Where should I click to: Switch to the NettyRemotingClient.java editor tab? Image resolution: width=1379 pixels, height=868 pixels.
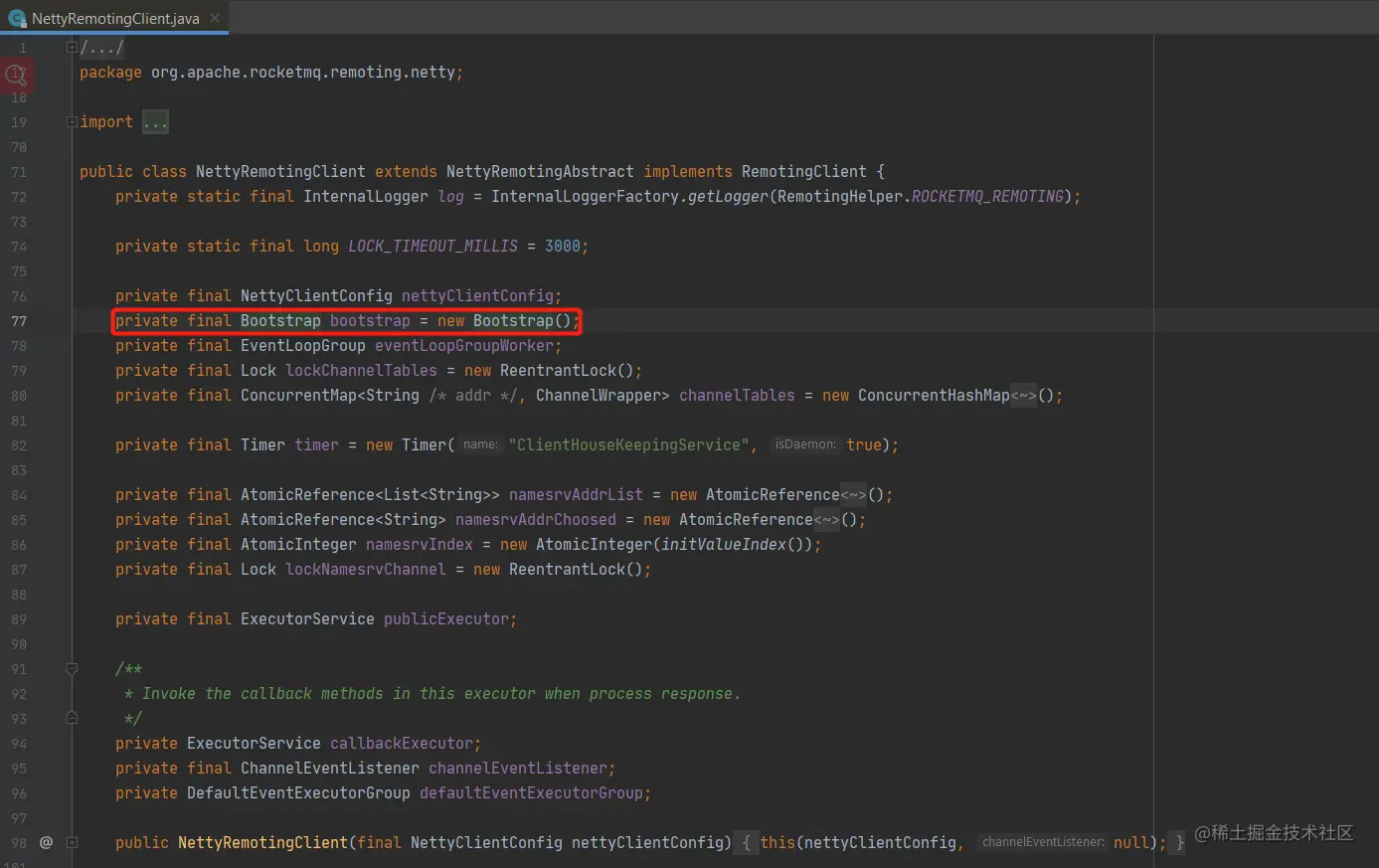tap(113, 18)
